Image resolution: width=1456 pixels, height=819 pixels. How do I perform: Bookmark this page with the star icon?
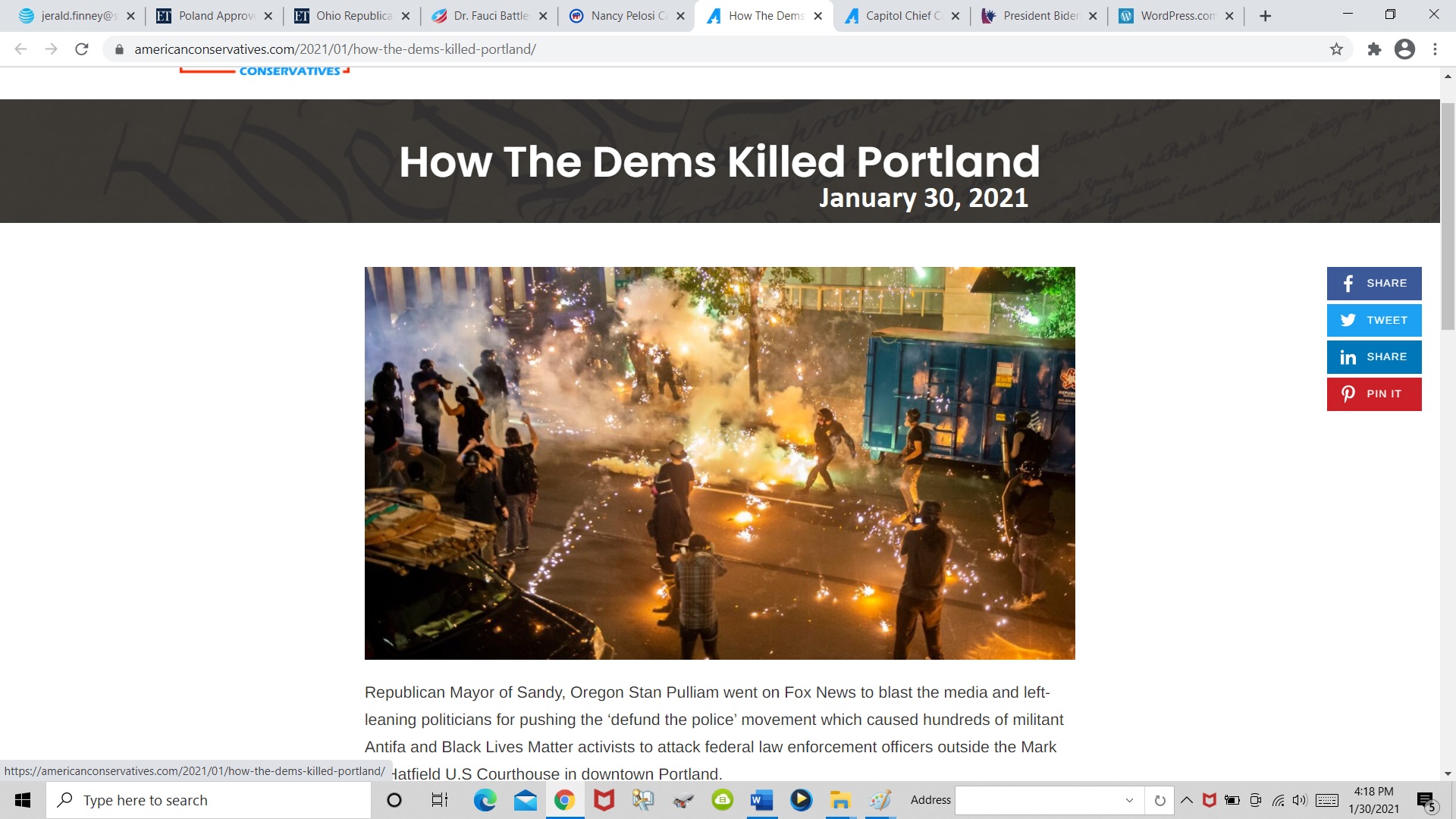1336,49
